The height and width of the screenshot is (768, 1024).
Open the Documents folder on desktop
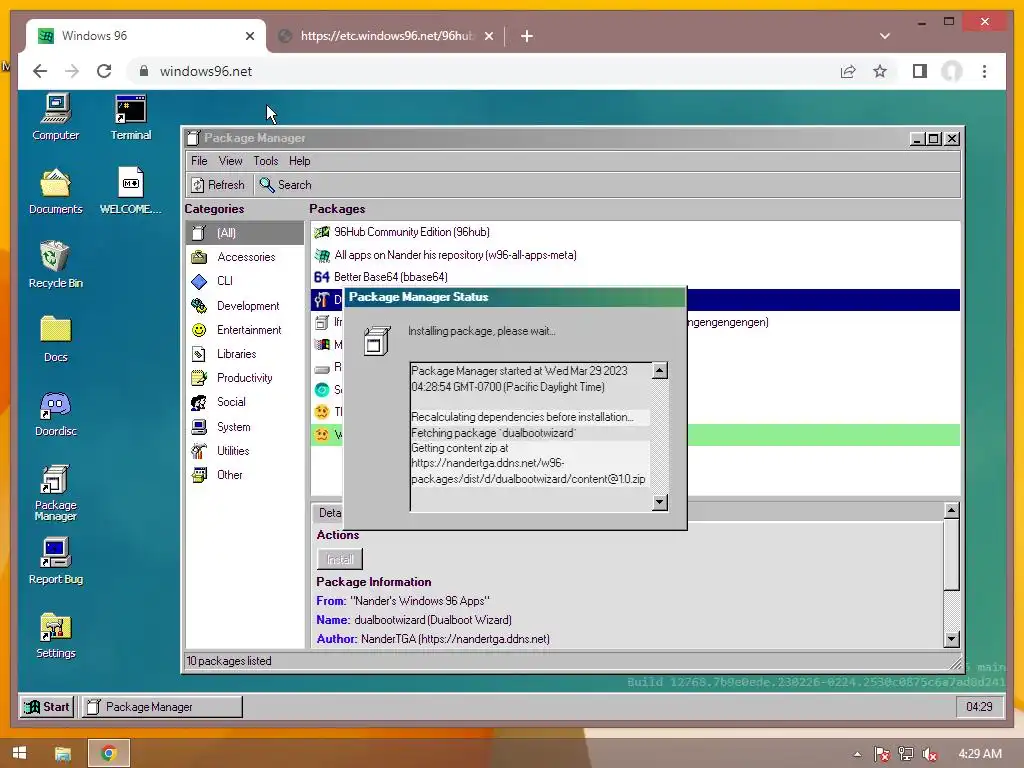click(x=56, y=191)
